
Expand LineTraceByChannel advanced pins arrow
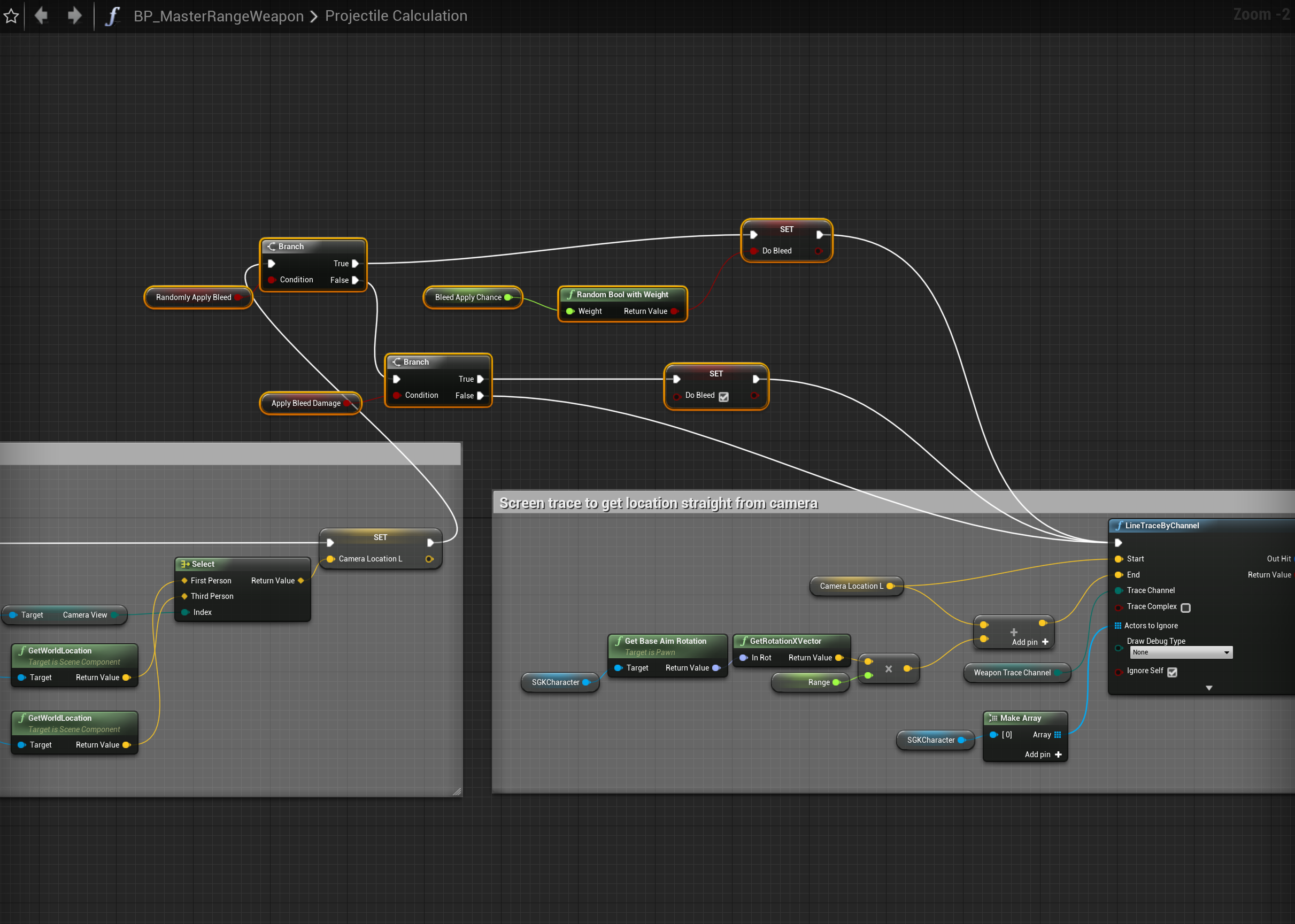pyautogui.click(x=1208, y=688)
